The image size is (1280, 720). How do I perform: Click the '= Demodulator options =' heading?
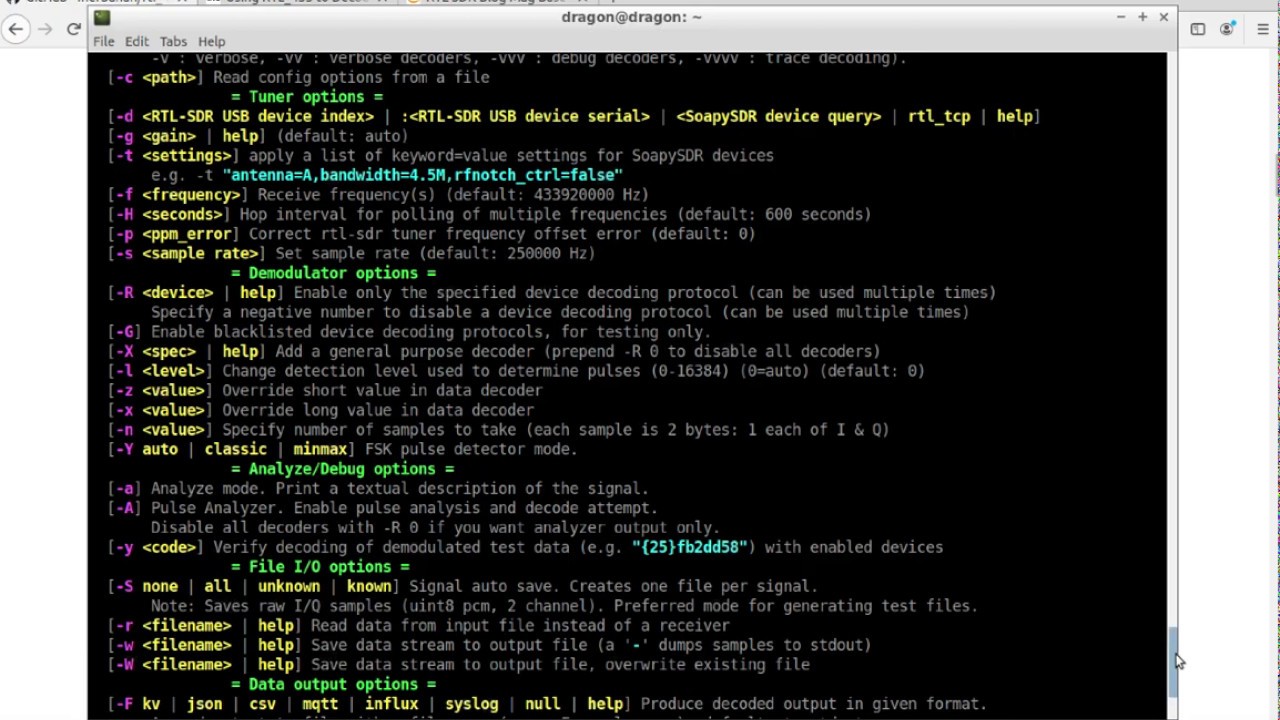click(x=334, y=273)
